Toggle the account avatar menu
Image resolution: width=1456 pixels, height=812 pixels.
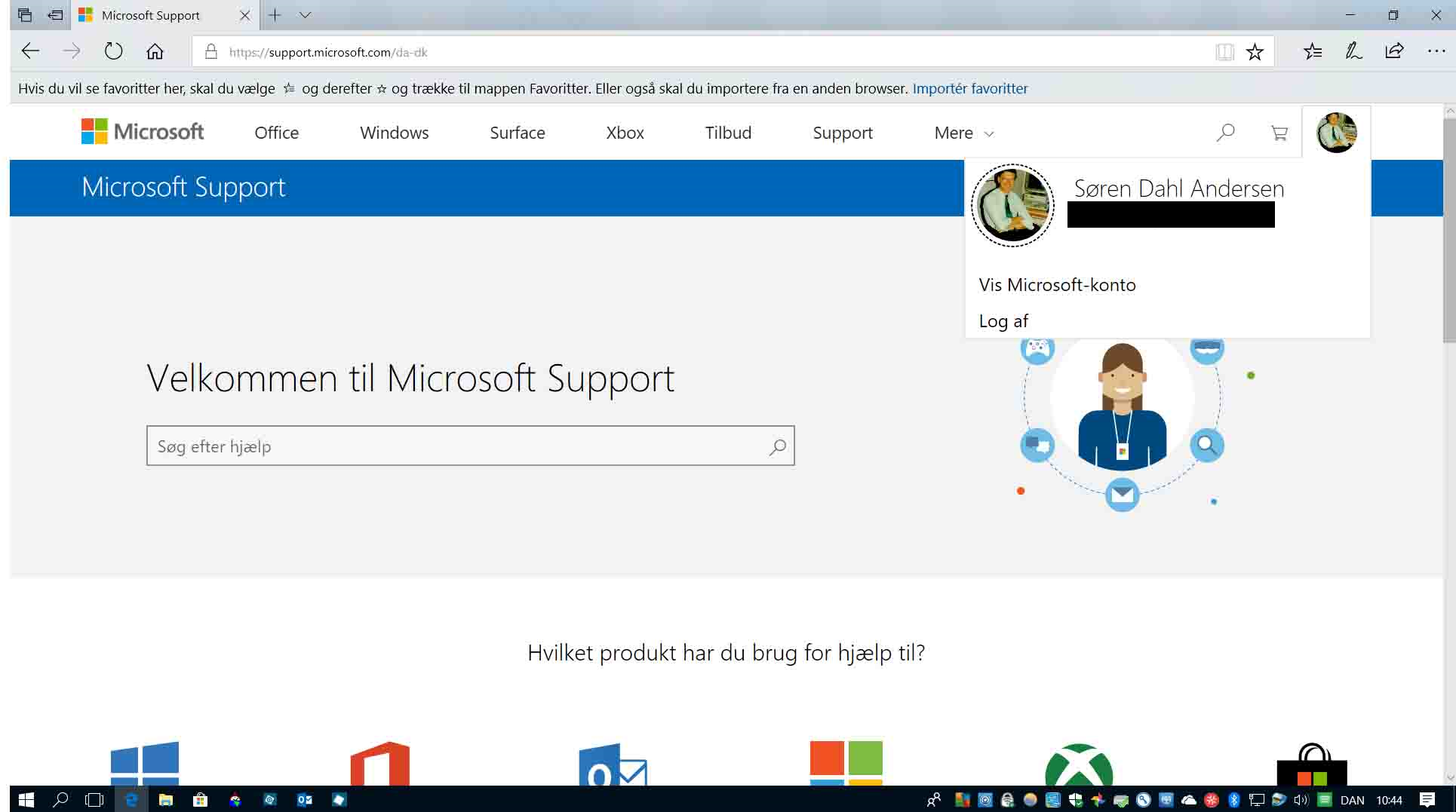click(x=1337, y=133)
